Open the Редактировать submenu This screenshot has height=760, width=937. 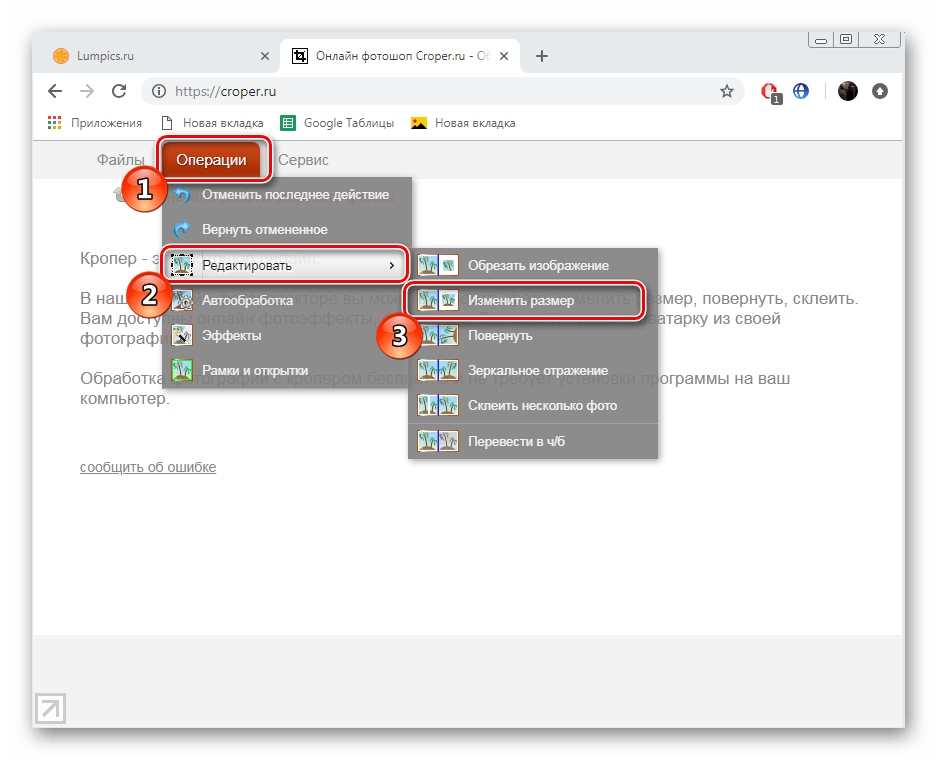[287, 265]
